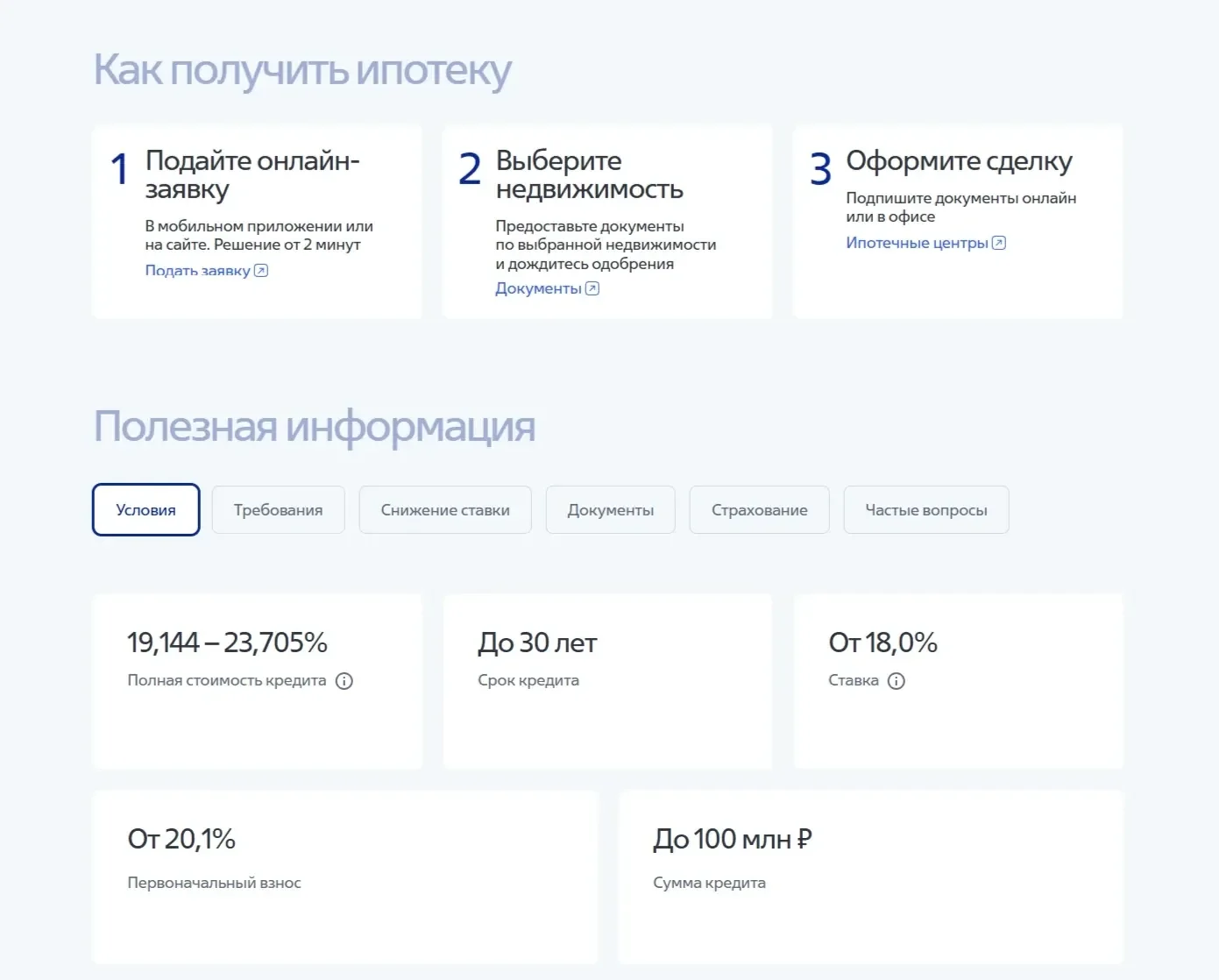Image resolution: width=1219 pixels, height=980 pixels.
Task: Click the Сумма кредита label
Action: tap(709, 883)
